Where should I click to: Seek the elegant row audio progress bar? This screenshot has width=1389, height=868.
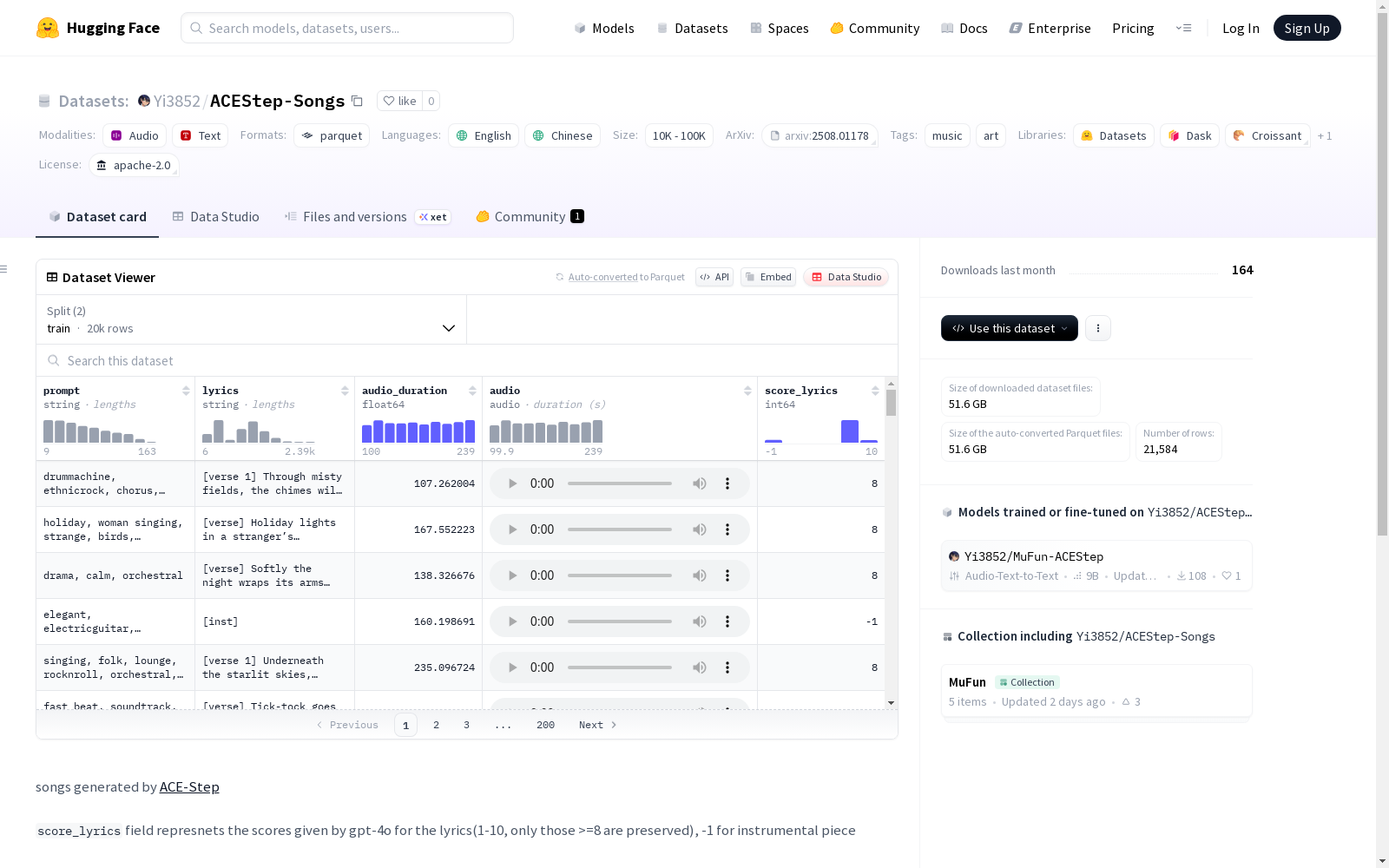coord(620,621)
